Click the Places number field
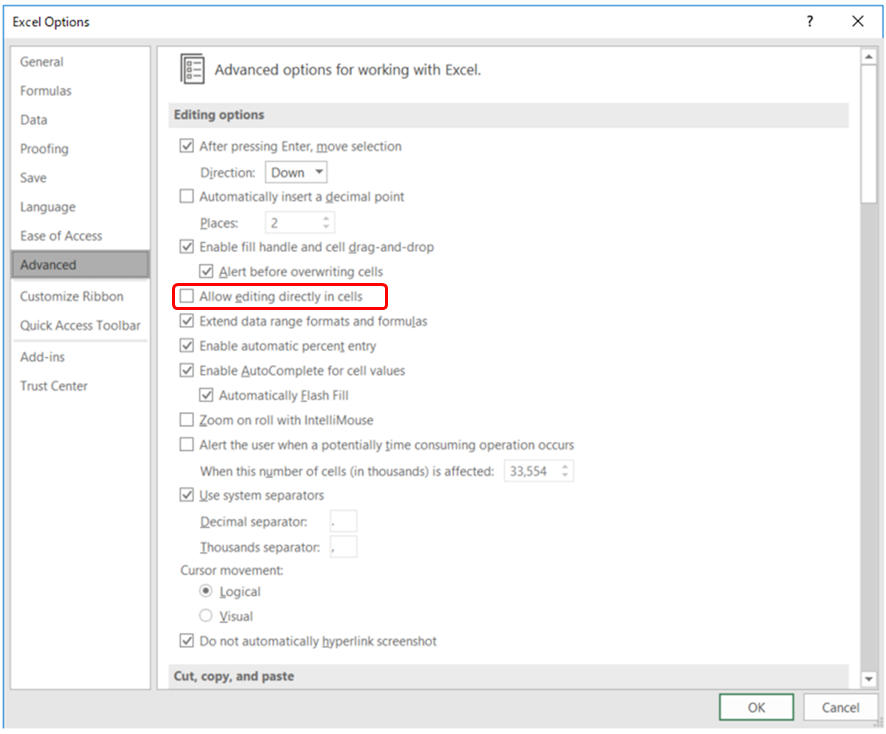Viewport: 886px width, 734px height. 294,223
